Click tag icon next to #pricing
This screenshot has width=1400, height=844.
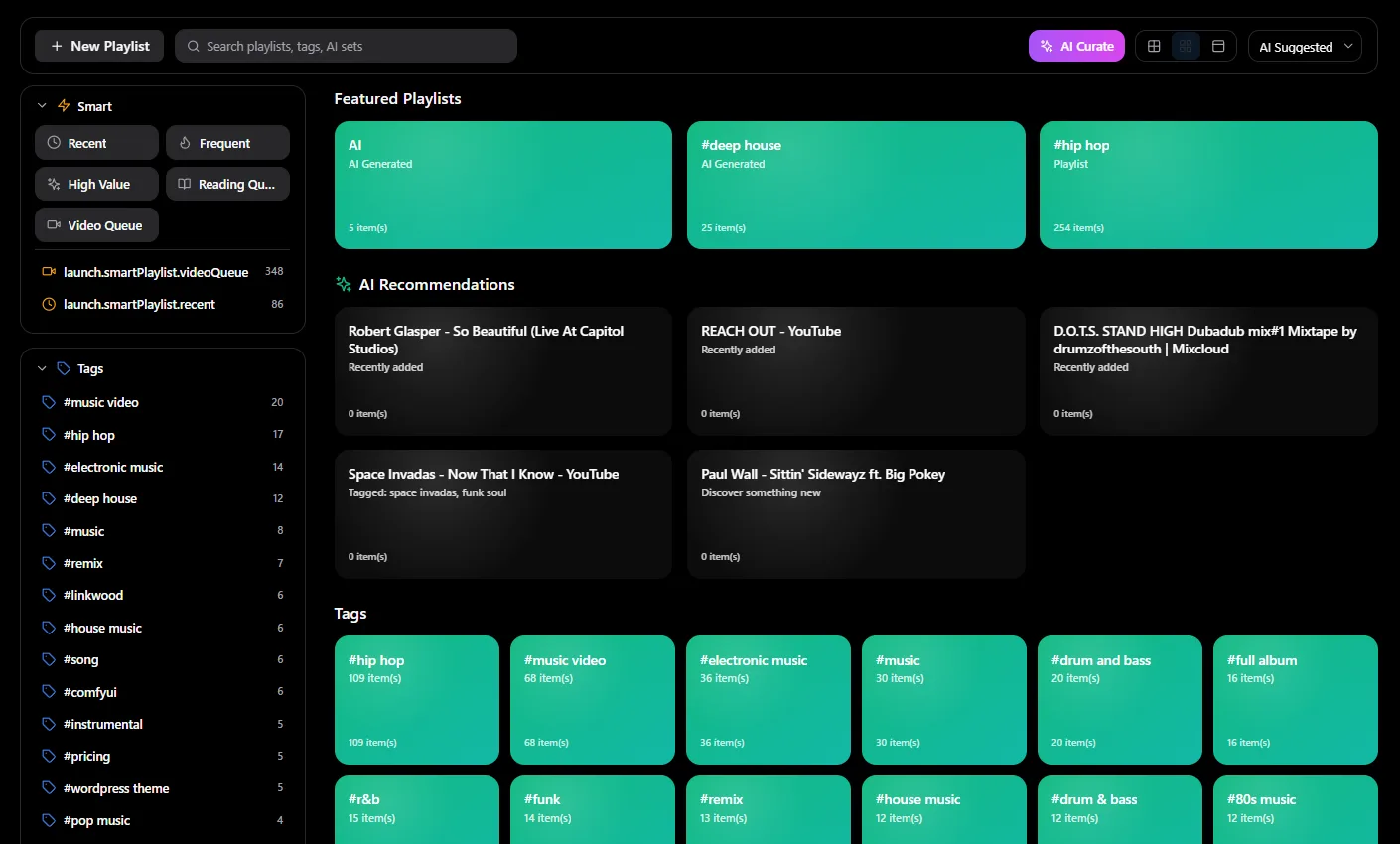tap(49, 756)
